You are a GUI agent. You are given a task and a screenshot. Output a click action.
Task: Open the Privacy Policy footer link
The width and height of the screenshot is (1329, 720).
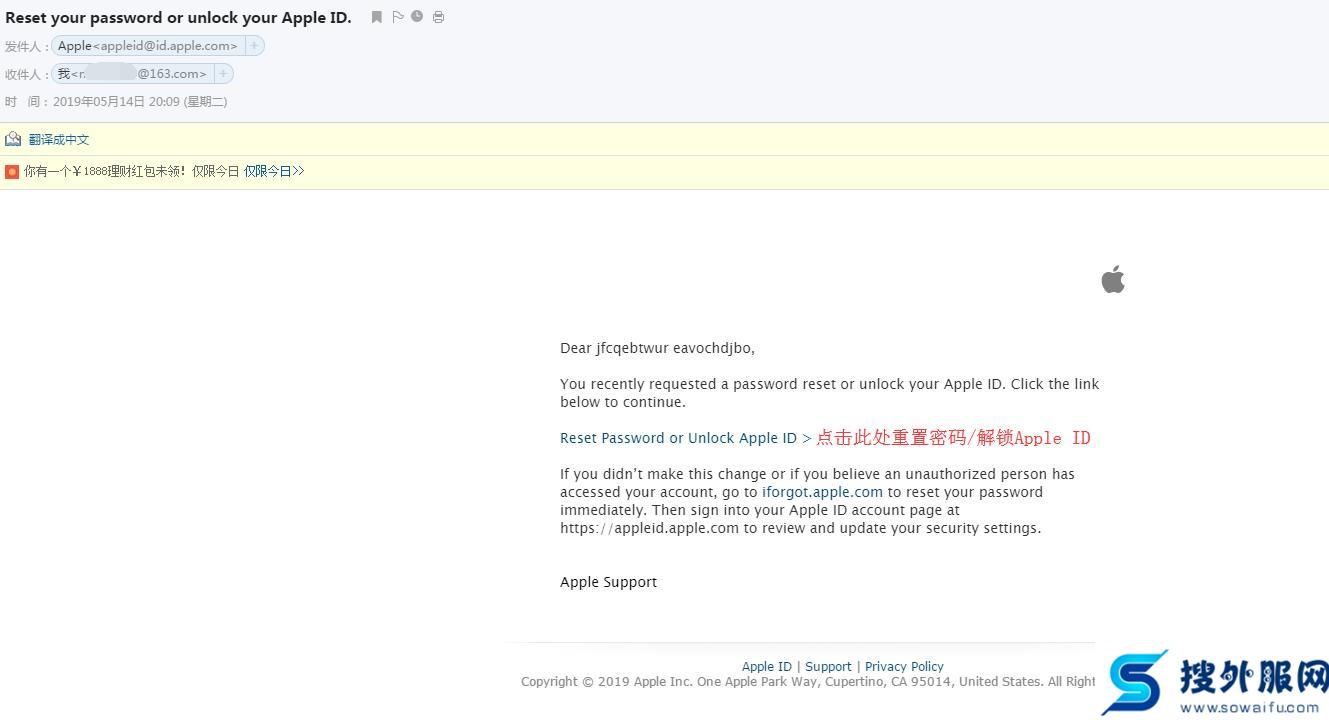tap(903, 666)
